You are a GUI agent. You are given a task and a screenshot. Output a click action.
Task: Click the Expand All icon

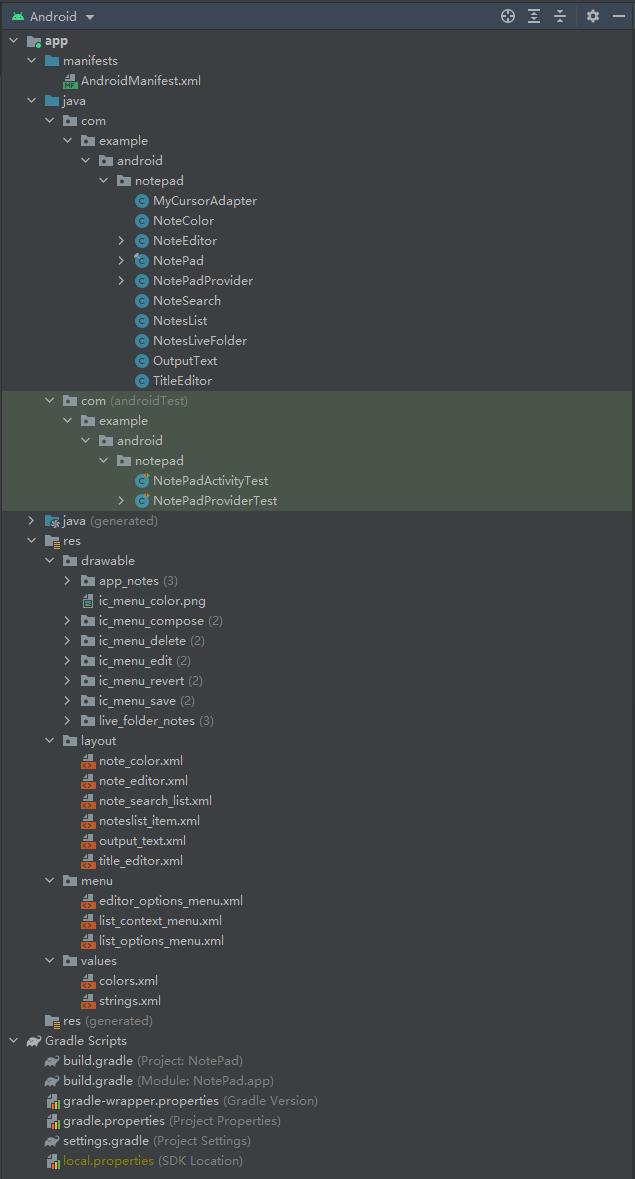533,16
